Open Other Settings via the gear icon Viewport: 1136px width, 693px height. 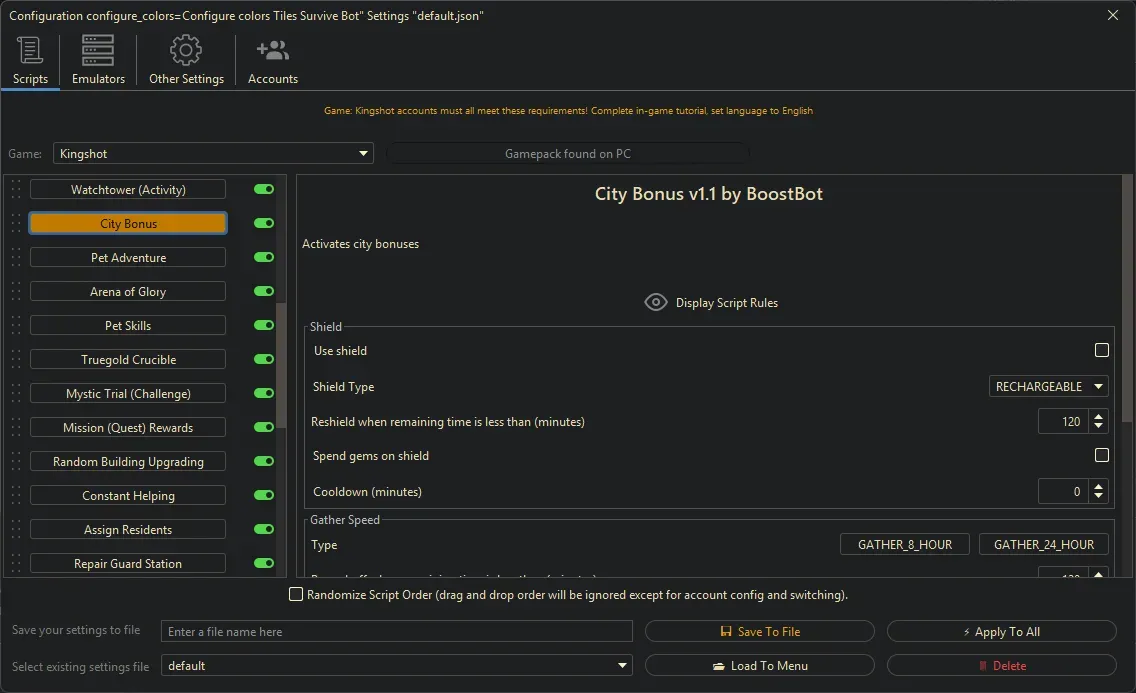click(185, 48)
